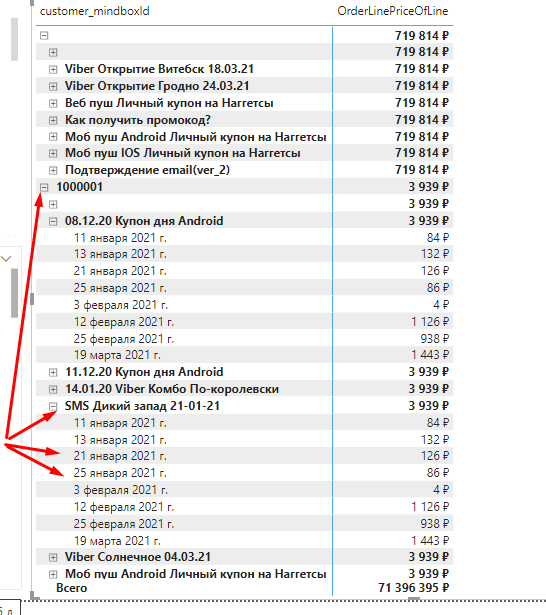The image size is (546, 615).
Task: Collapse SMS Дикий запад 21-01-21
Action: click(53, 406)
